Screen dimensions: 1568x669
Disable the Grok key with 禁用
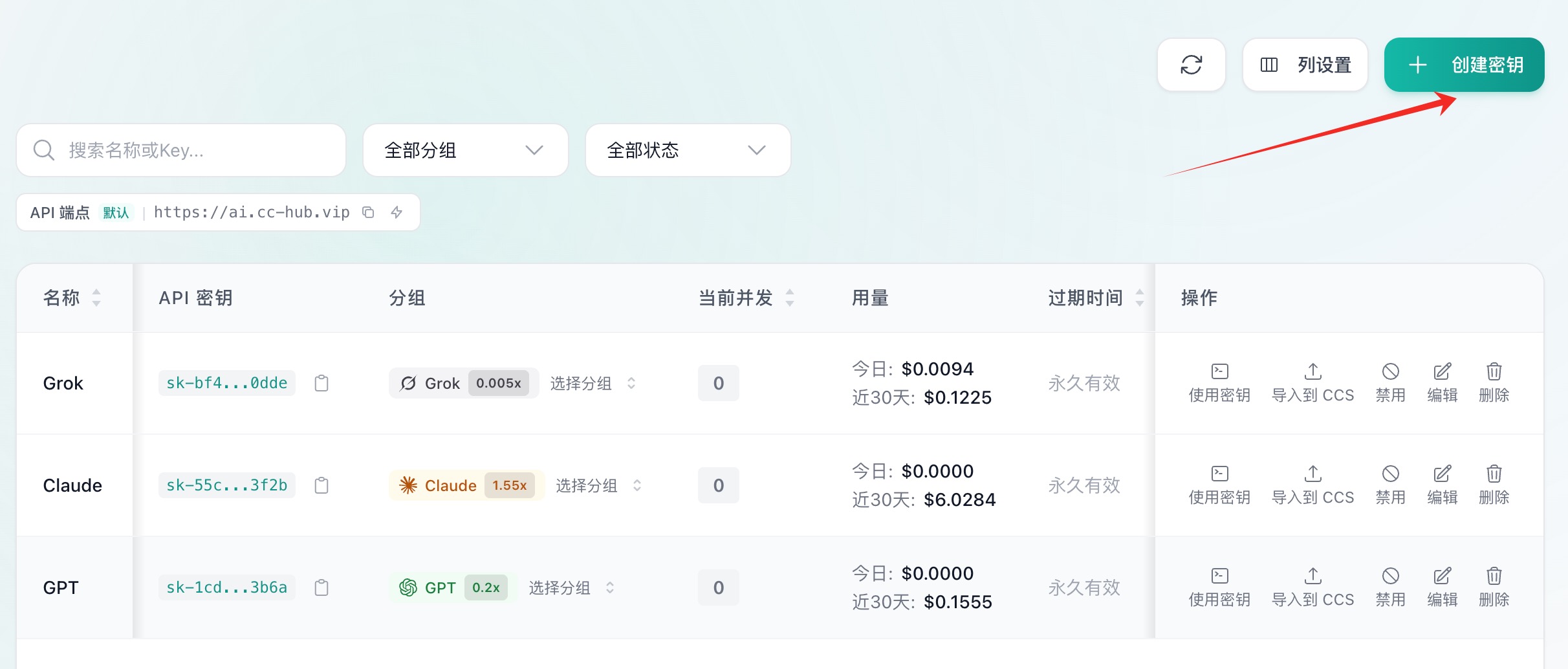pos(1391,383)
